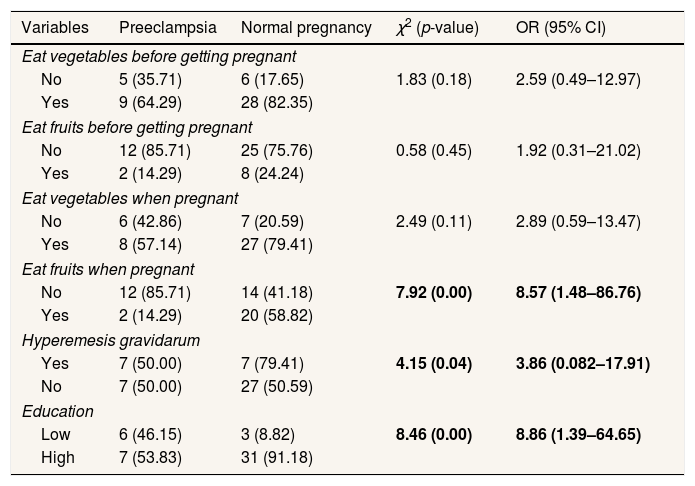The width and height of the screenshot is (695, 486).
Task: Select the bold 4.15 (0.04) value
Action: [x=435, y=364]
